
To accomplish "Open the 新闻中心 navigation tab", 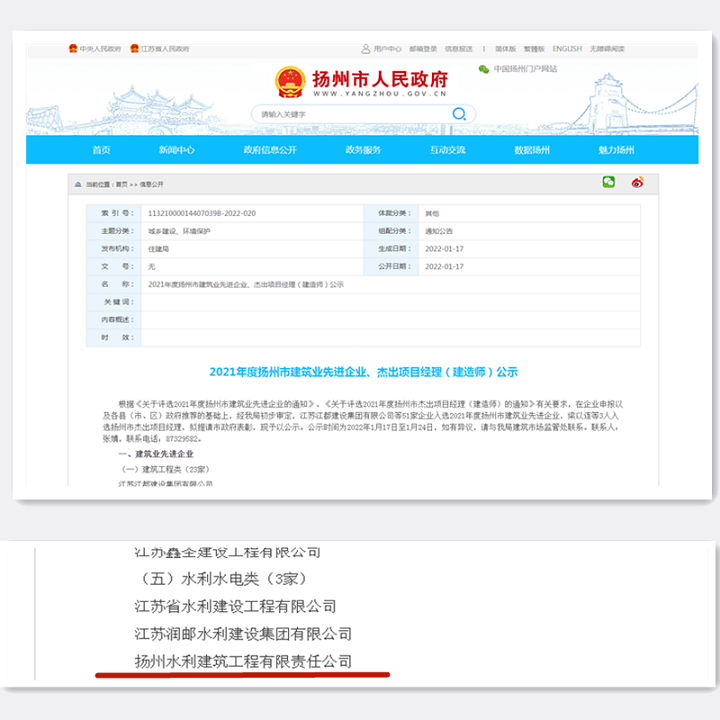I will (x=177, y=150).
